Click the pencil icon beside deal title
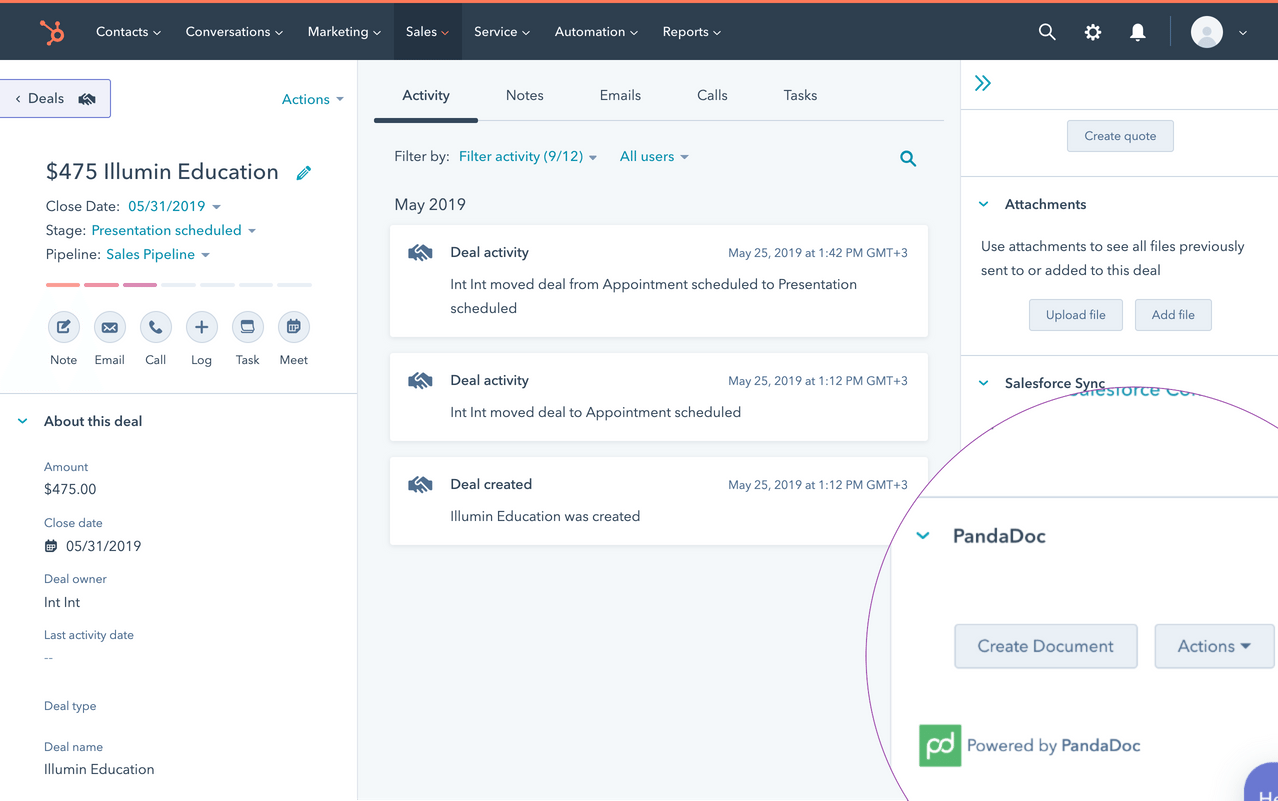1278x801 pixels. coord(304,173)
